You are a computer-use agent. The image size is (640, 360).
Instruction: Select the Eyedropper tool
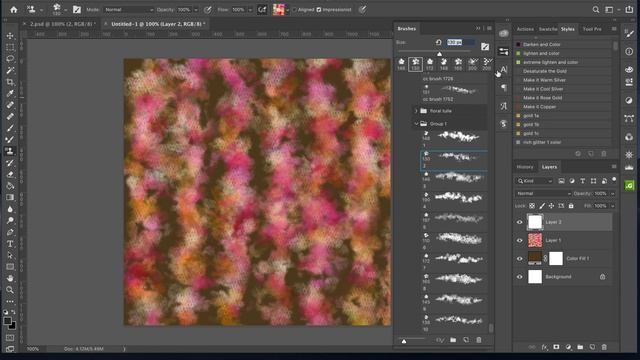coord(10,93)
